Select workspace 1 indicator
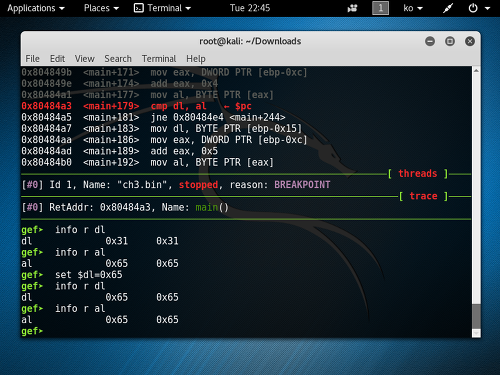 380,8
